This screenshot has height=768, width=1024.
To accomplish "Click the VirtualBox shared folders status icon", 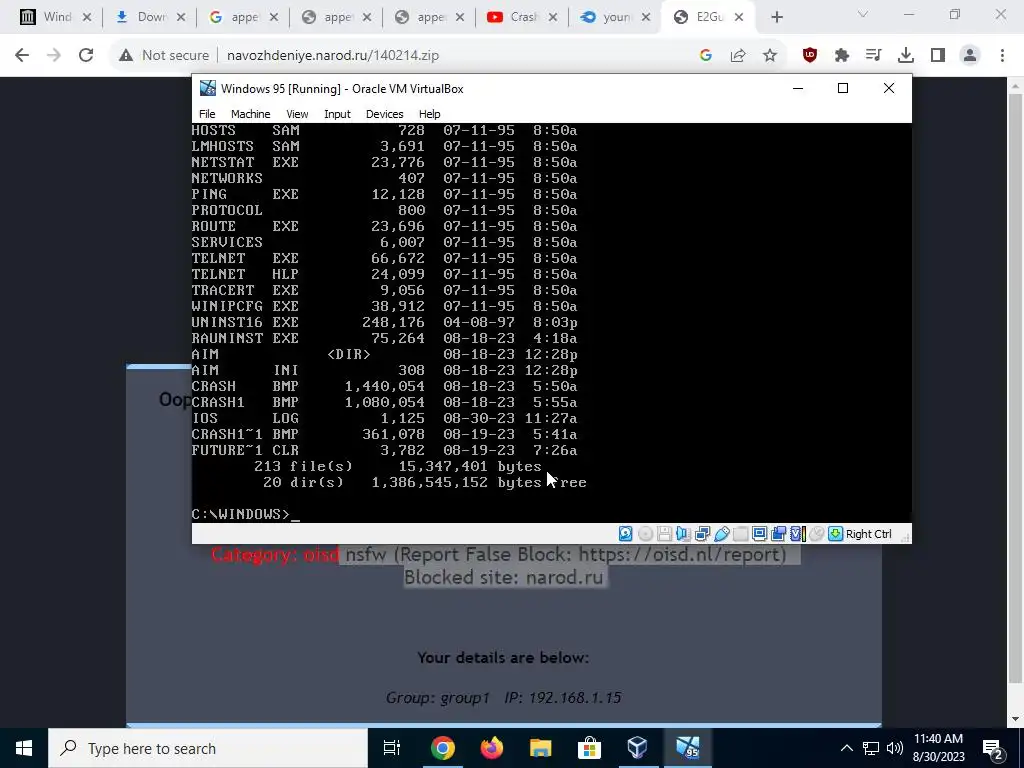I will [x=741, y=534].
